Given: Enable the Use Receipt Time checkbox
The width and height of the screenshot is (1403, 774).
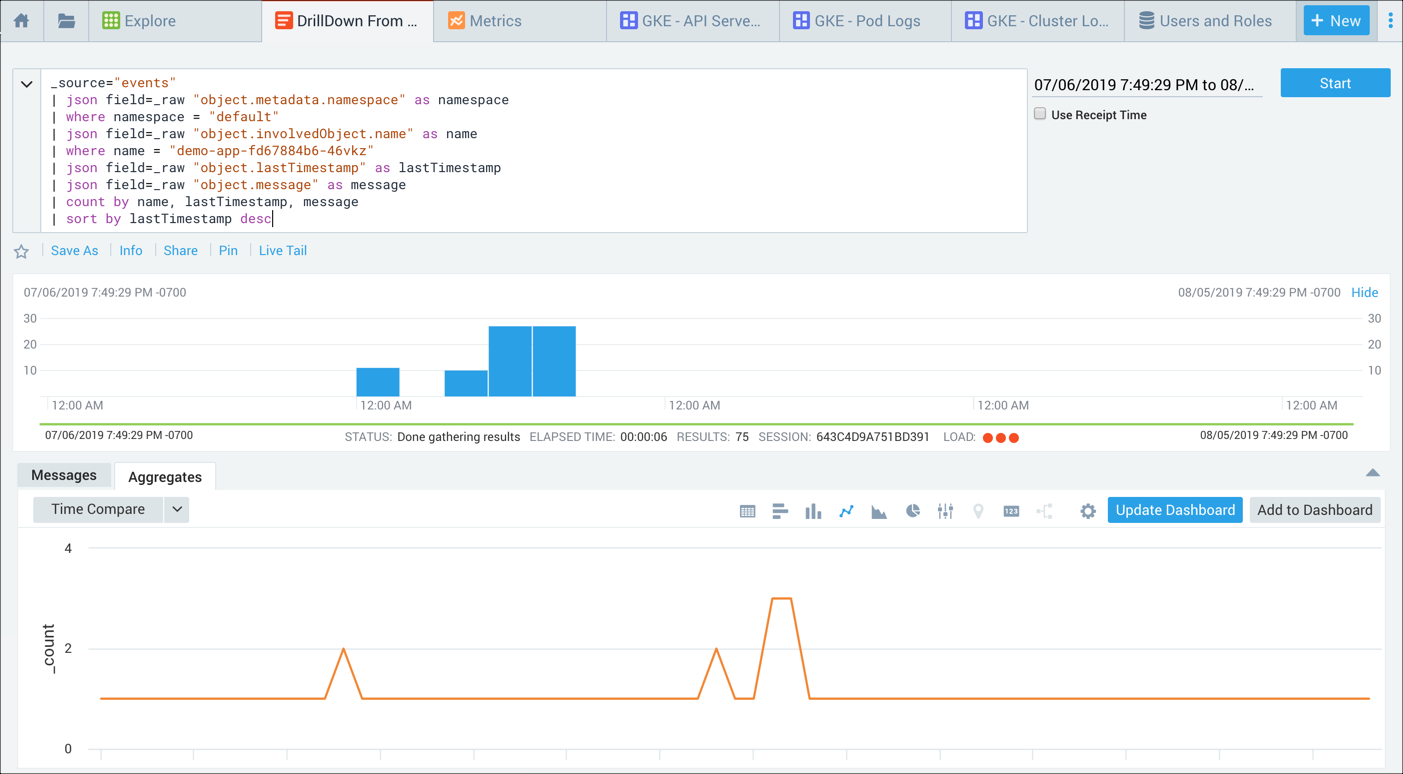Looking at the screenshot, I should (x=1040, y=114).
